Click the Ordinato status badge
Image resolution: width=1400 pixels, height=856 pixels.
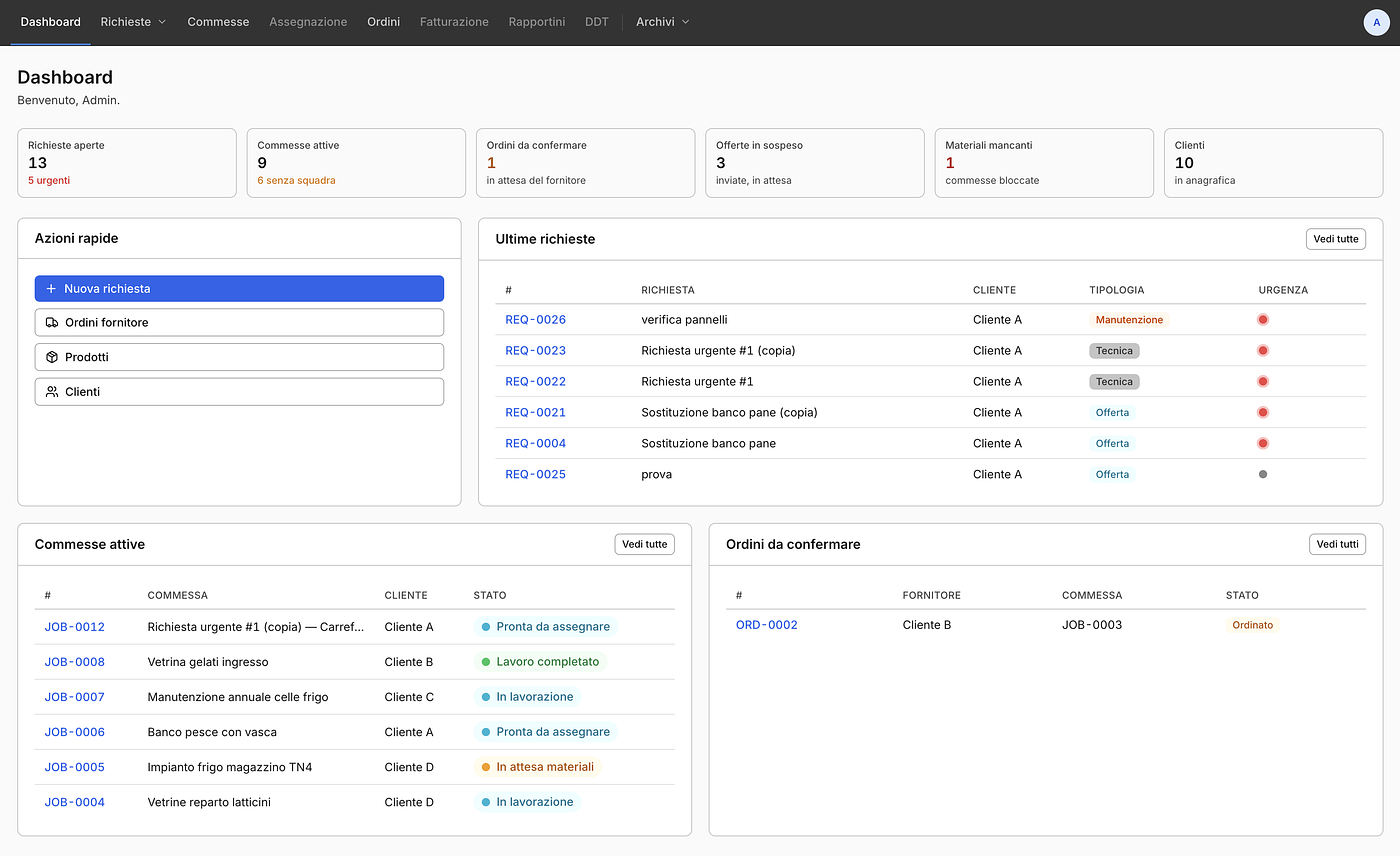click(1253, 625)
